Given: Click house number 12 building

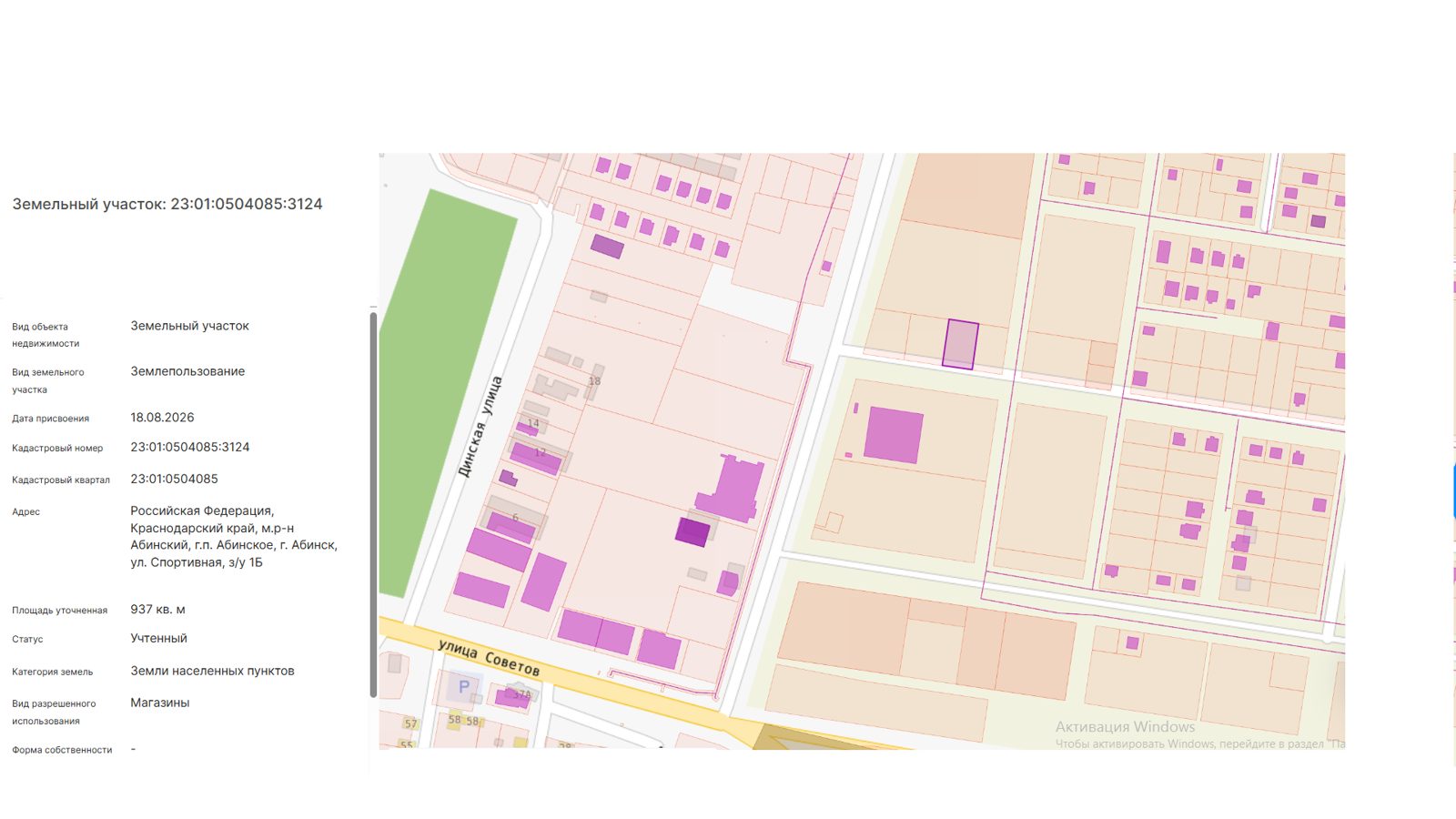Looking at the screenshot, I should [537, 458].
